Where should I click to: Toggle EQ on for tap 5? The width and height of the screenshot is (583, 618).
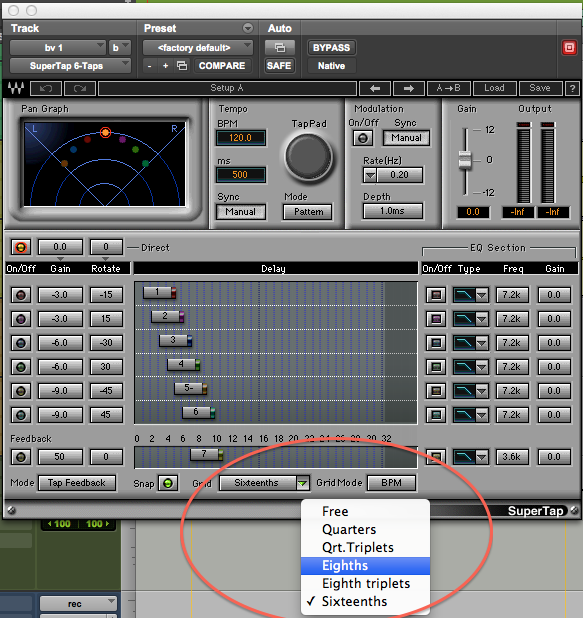[436, 391]
